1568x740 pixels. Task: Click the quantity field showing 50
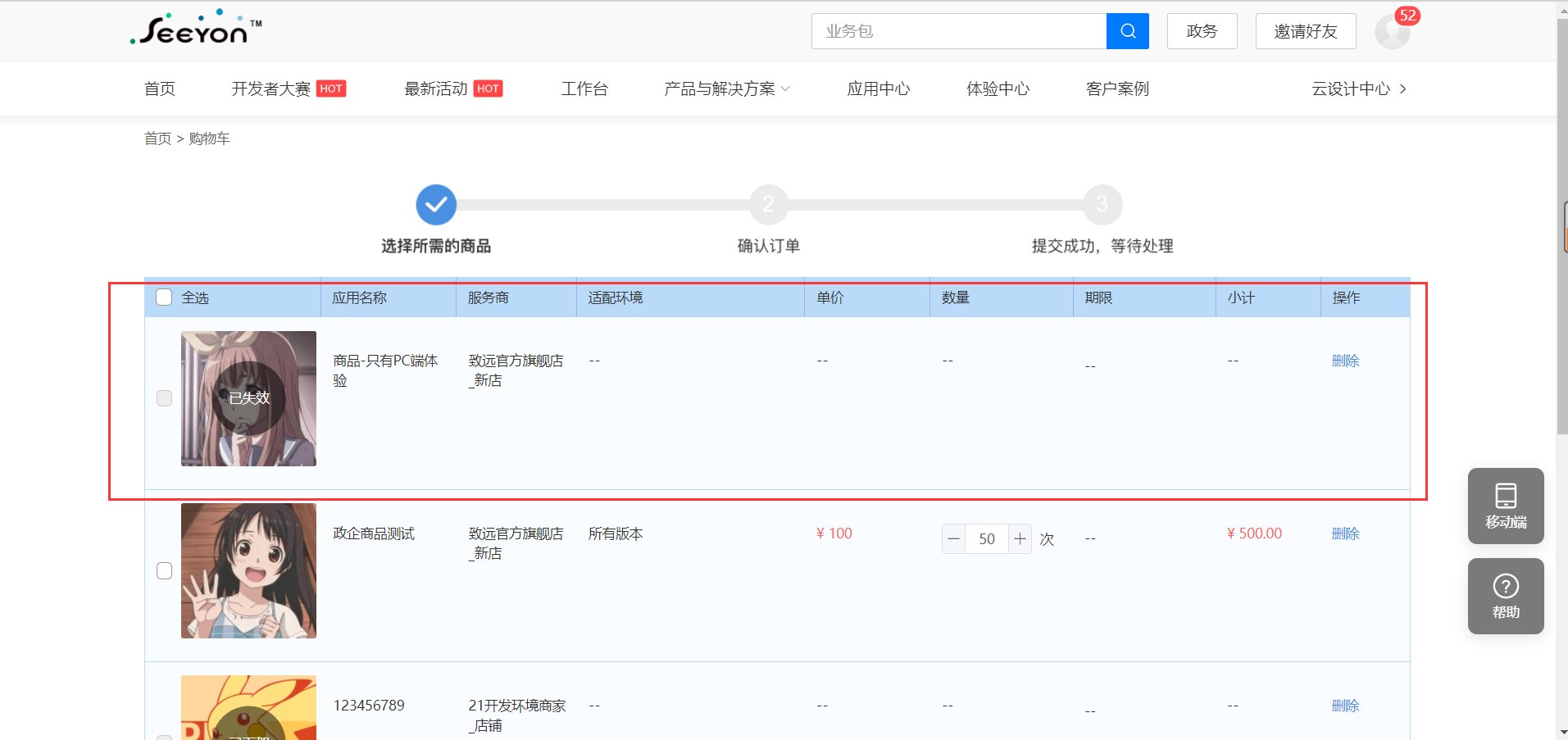click(987, 539)
